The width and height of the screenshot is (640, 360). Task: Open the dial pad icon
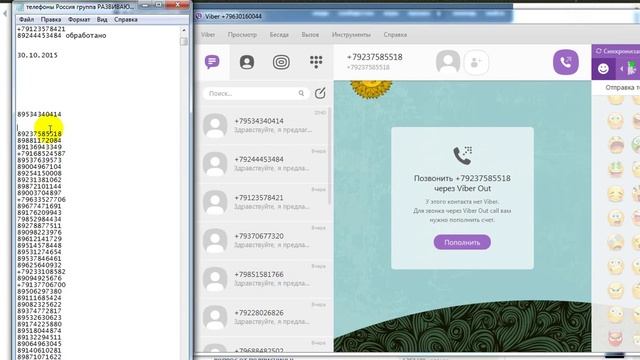(316, 62)
